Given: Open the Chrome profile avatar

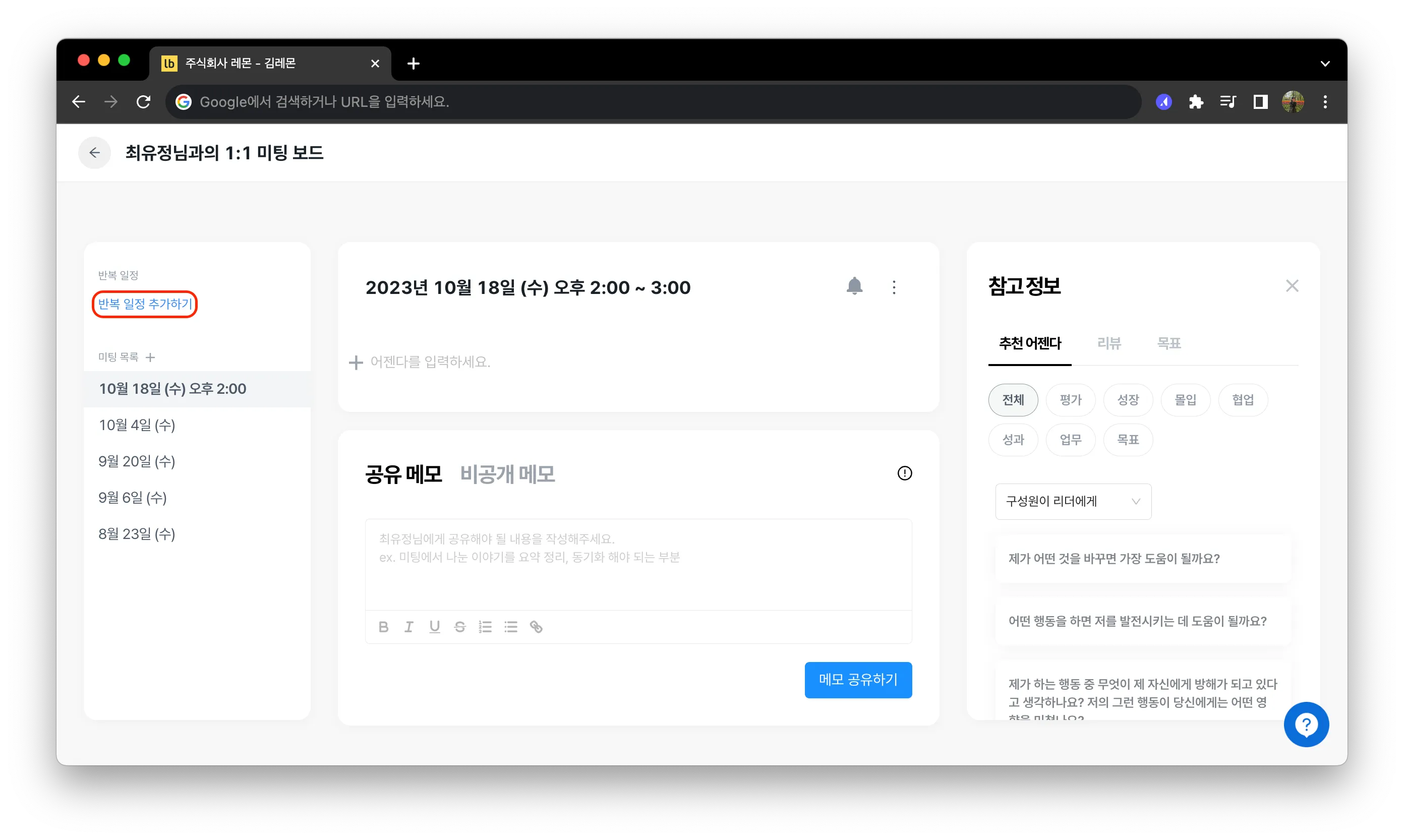Looking at the screenshot, I should 1293,102.
